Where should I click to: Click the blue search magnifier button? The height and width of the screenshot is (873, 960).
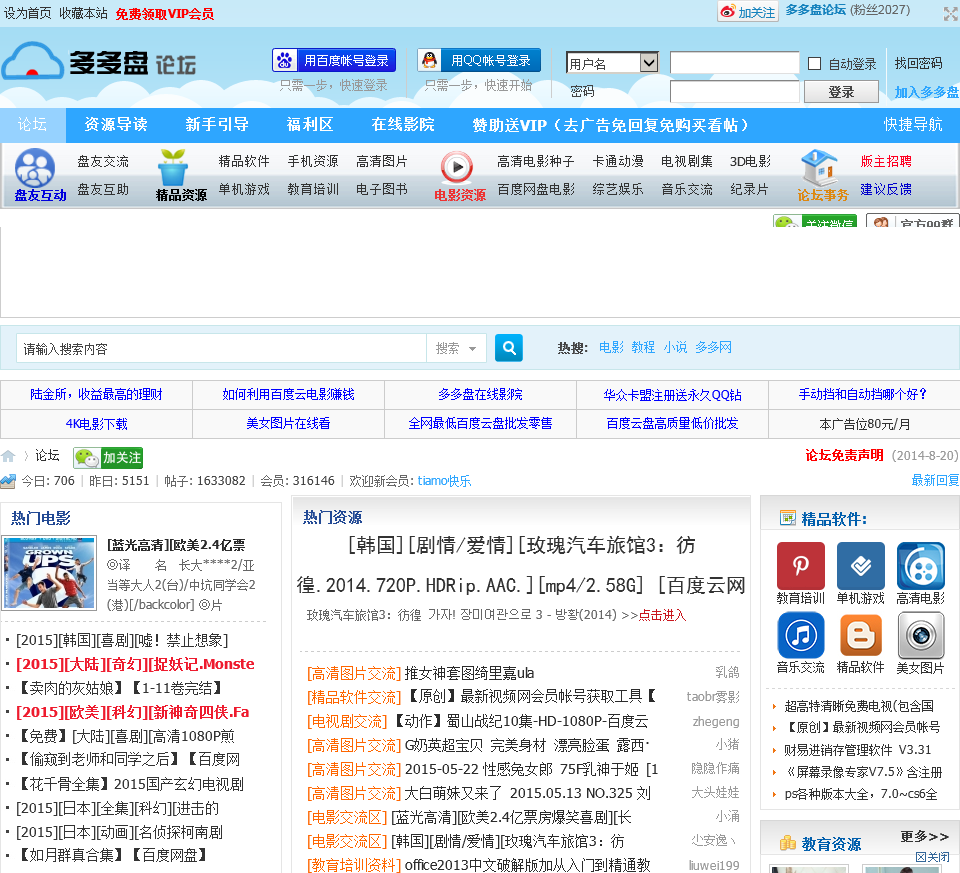click(509, 348)
